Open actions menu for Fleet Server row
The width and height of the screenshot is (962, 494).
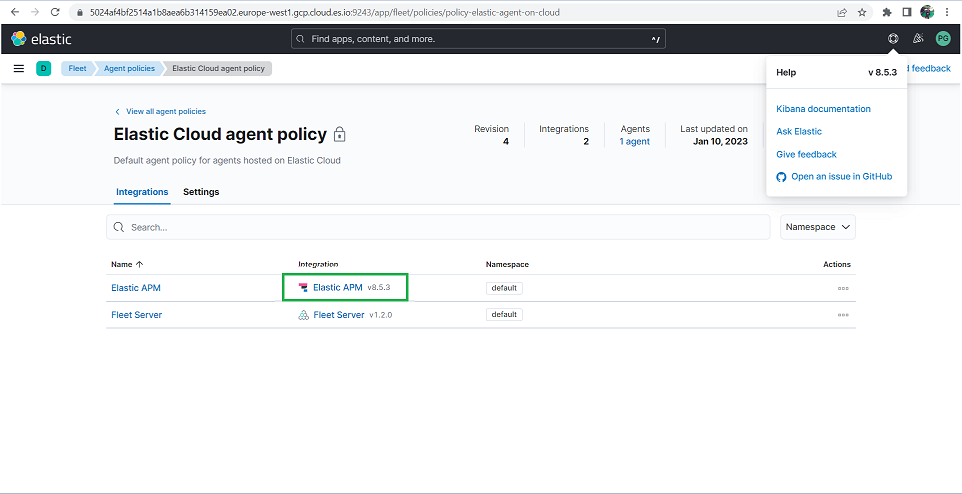[843, 315]
